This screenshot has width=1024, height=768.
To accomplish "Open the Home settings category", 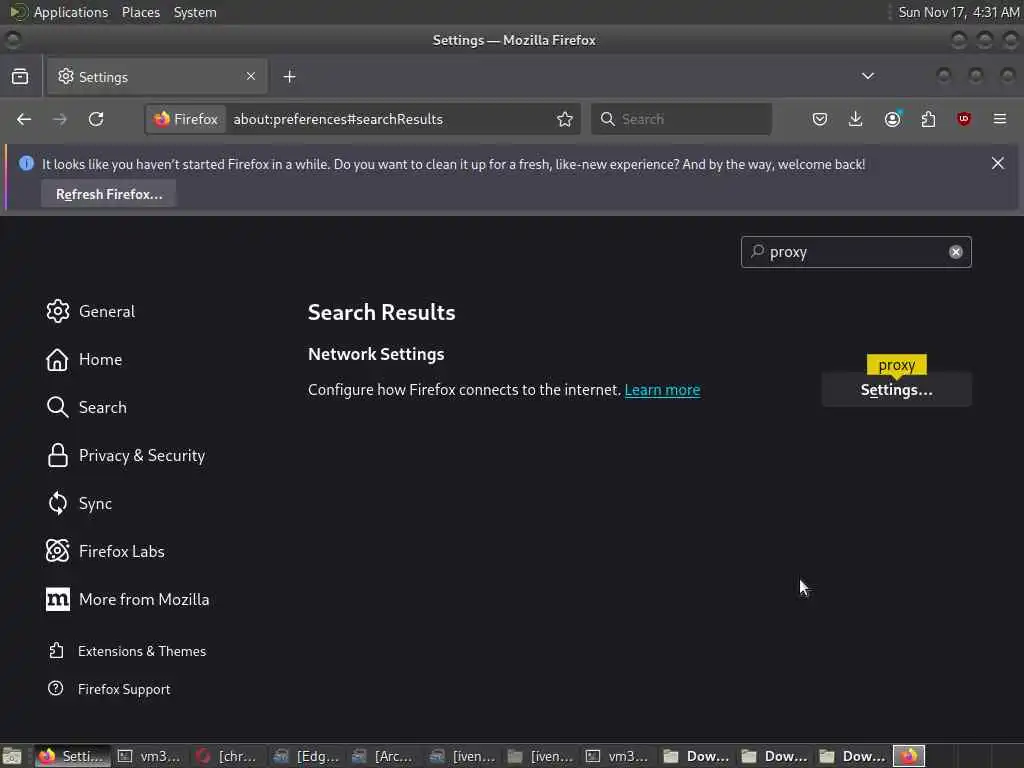I will [x=84, y=360].
